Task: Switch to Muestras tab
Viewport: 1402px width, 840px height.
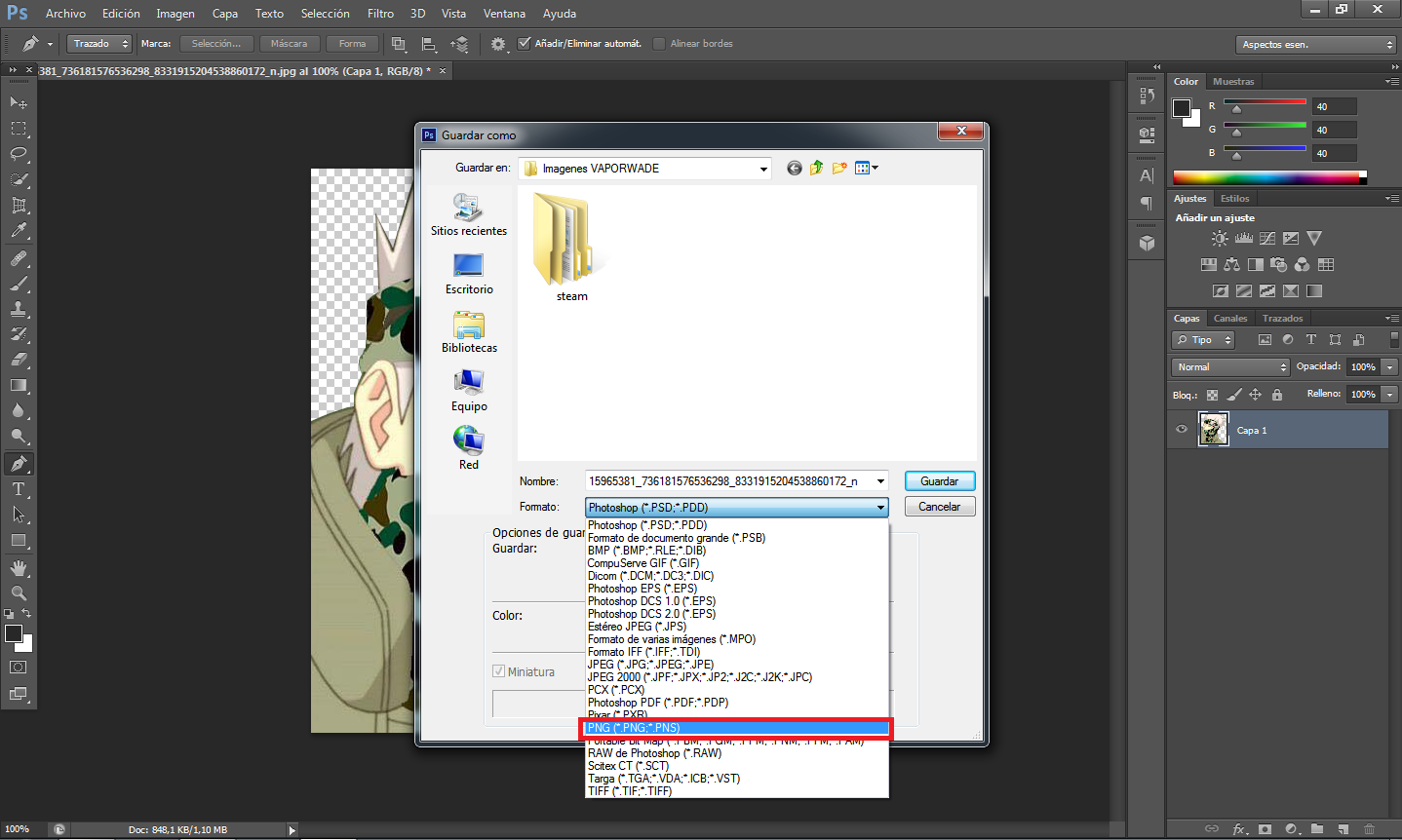Action: click(1233, 82)
